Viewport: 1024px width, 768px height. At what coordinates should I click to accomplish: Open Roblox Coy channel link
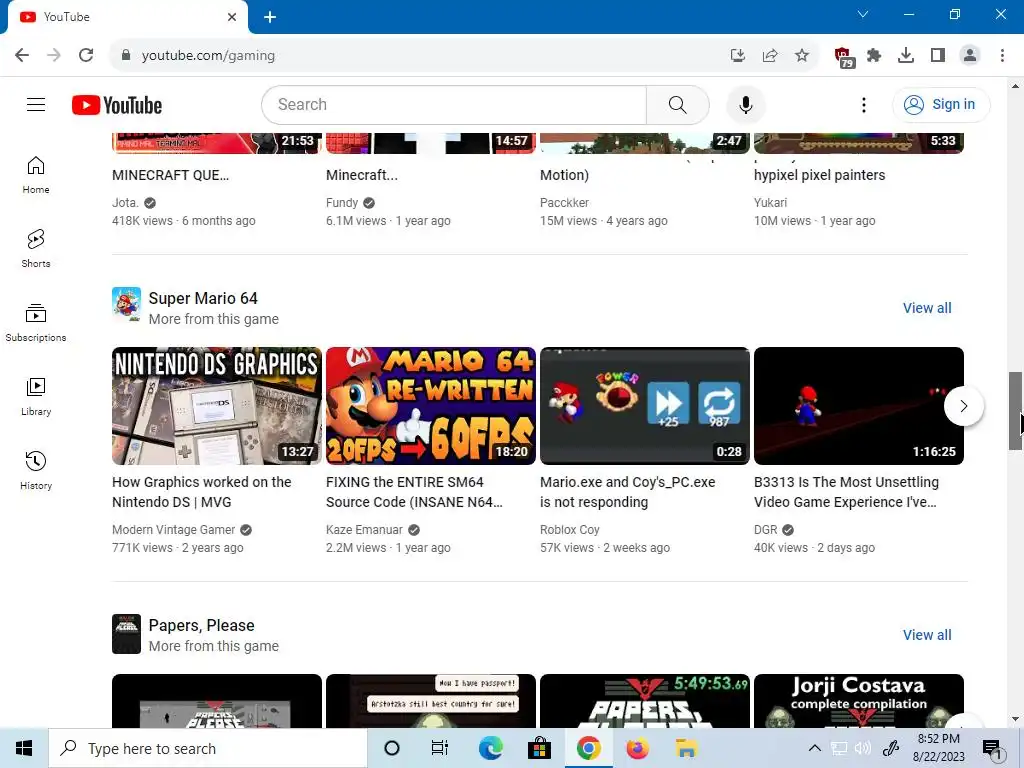click(x=569, y=530)
